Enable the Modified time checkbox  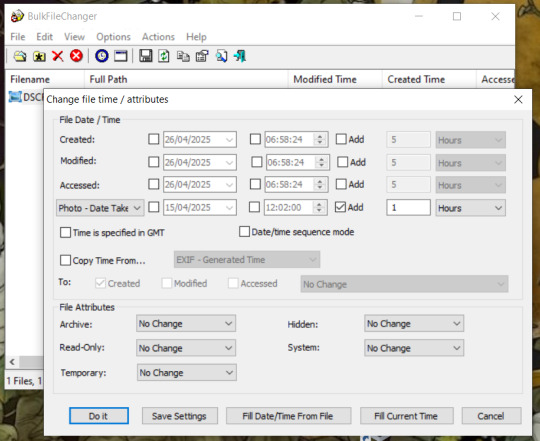pos(257,162)
